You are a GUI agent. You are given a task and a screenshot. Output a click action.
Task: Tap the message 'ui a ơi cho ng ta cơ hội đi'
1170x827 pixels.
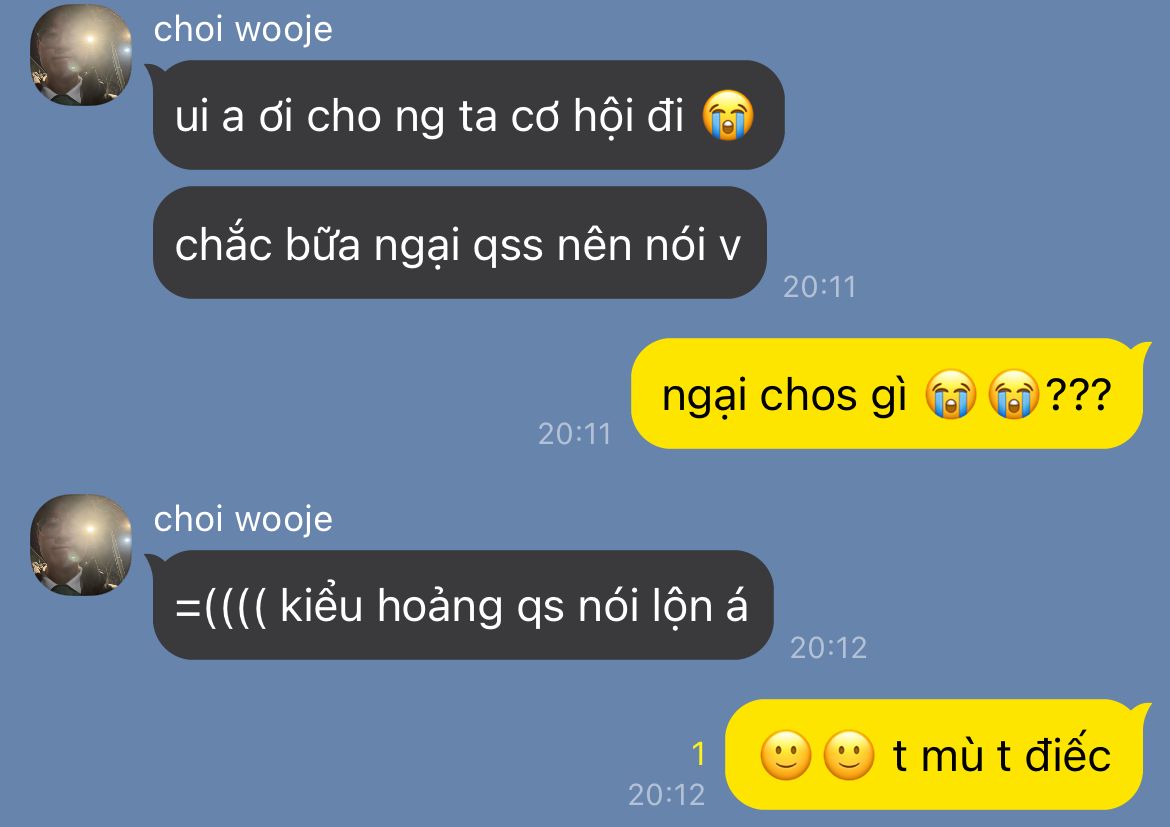[468, 115]
